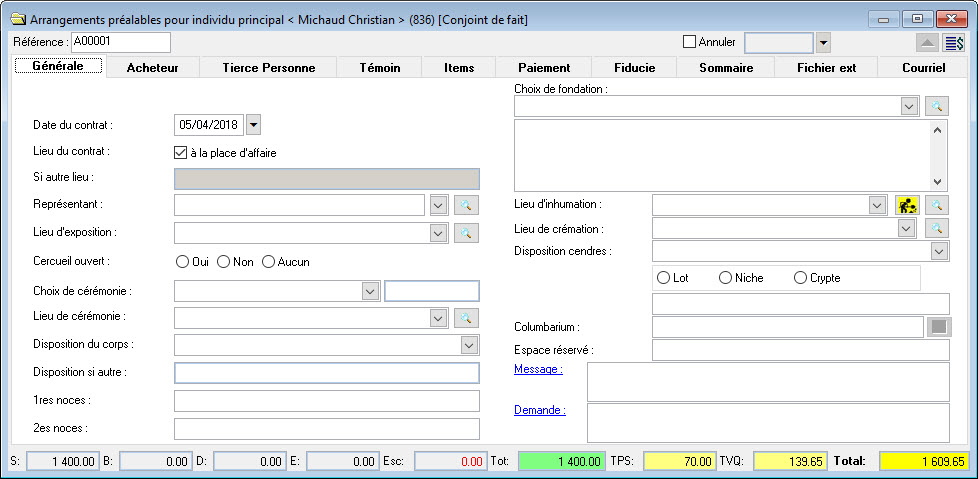978x479 pixels.
Task: Click the list-dollar icon at top right
Action: (954, 42)
